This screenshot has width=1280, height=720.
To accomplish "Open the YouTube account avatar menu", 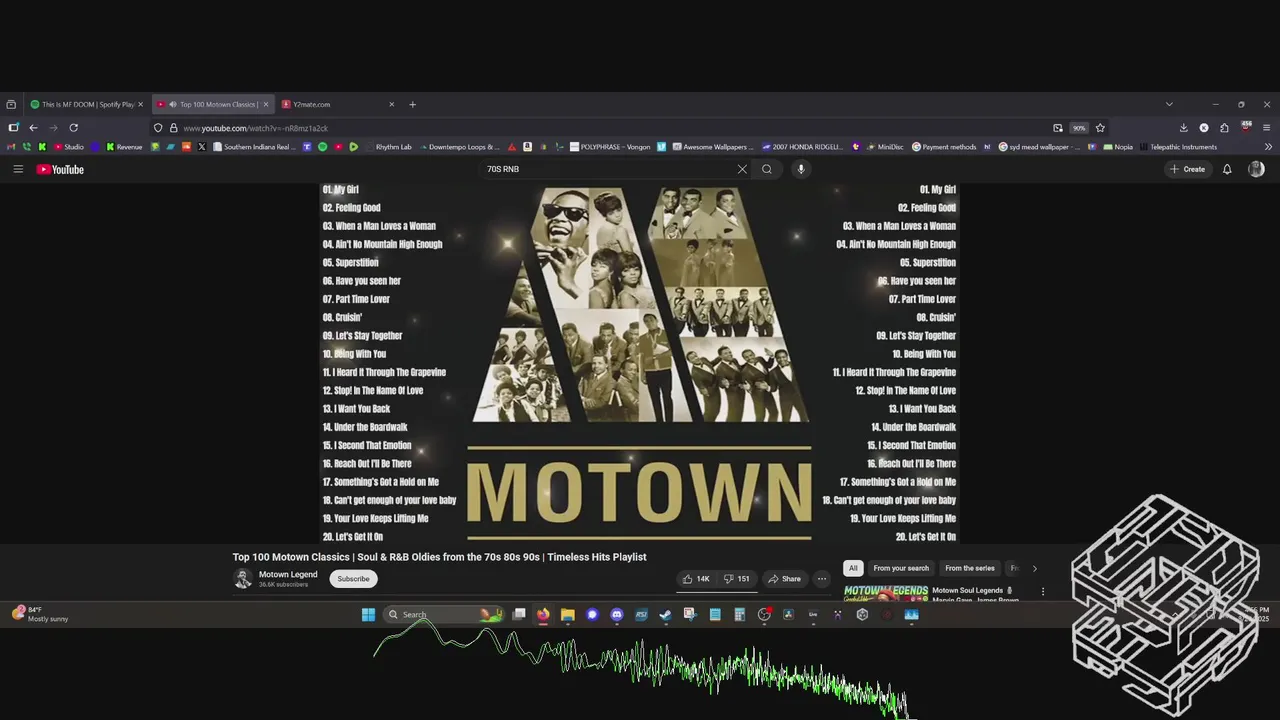I will (1256, 169).
